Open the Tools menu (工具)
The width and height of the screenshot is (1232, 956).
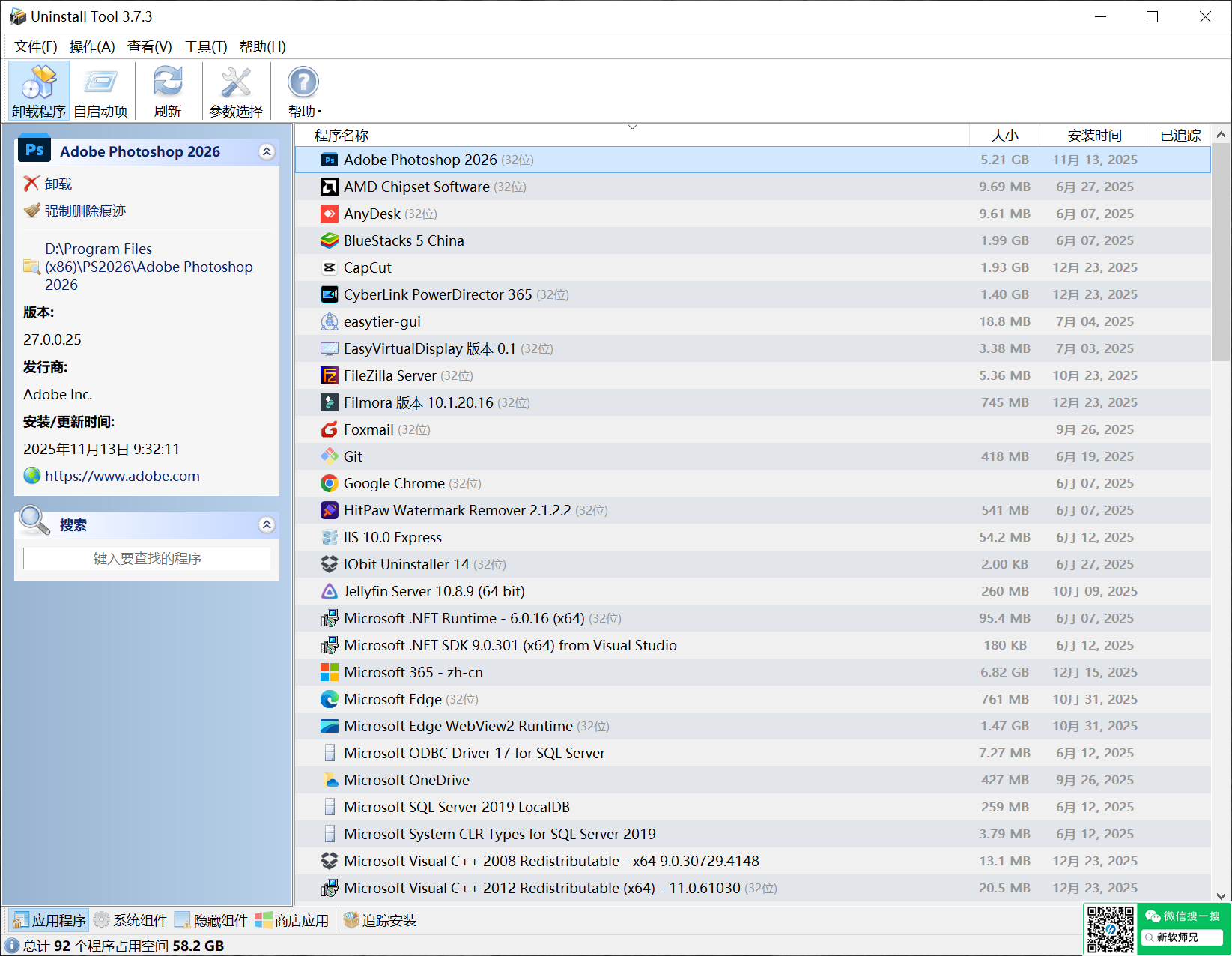205,46
